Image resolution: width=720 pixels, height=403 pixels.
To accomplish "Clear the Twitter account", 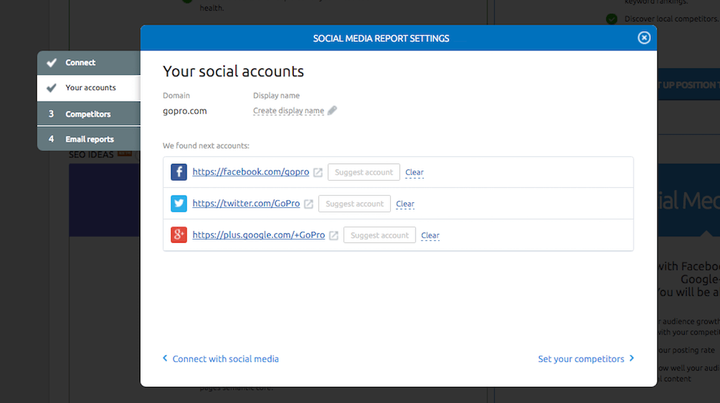I will [405, 204].
